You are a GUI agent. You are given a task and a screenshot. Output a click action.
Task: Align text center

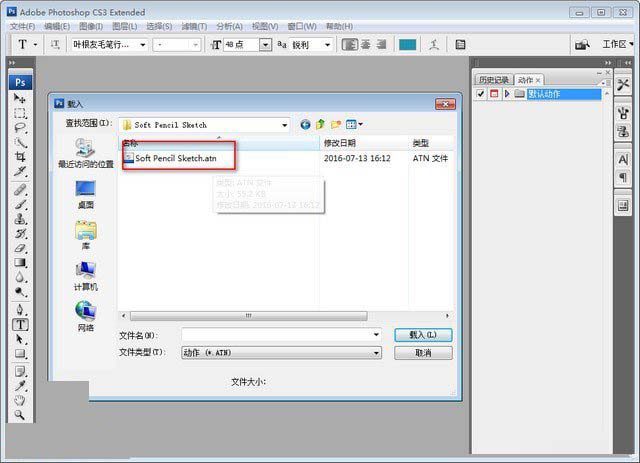coord(366,44)
